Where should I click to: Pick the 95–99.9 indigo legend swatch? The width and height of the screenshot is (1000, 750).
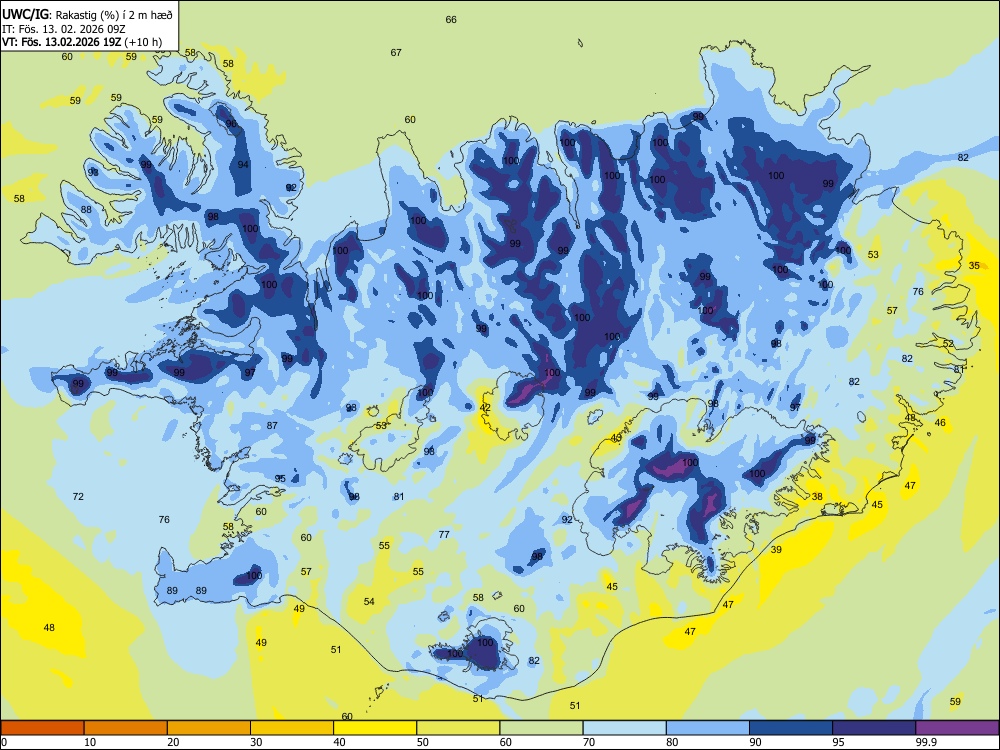(874, 728)
